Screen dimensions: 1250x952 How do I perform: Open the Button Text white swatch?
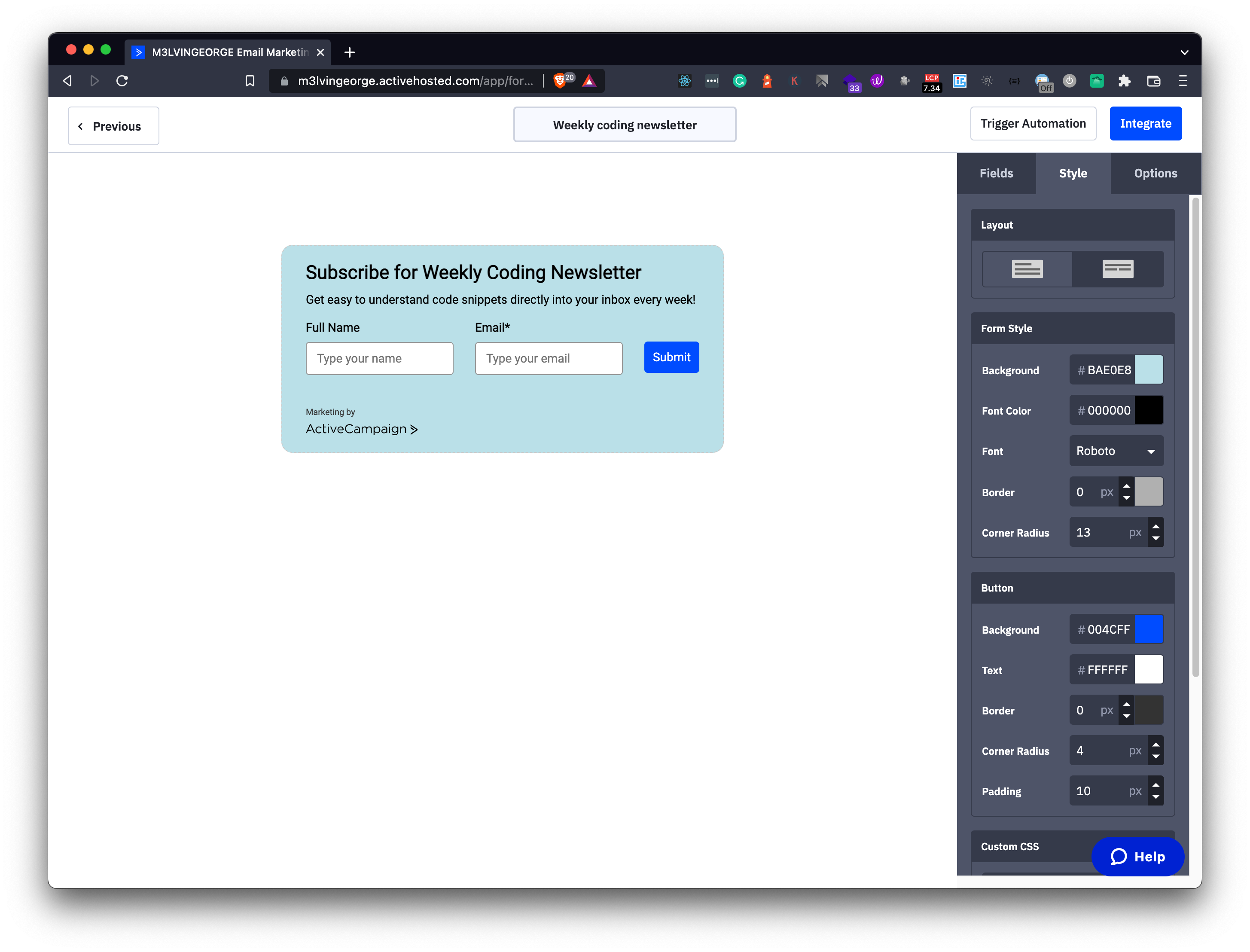[x=1149, y=670]
